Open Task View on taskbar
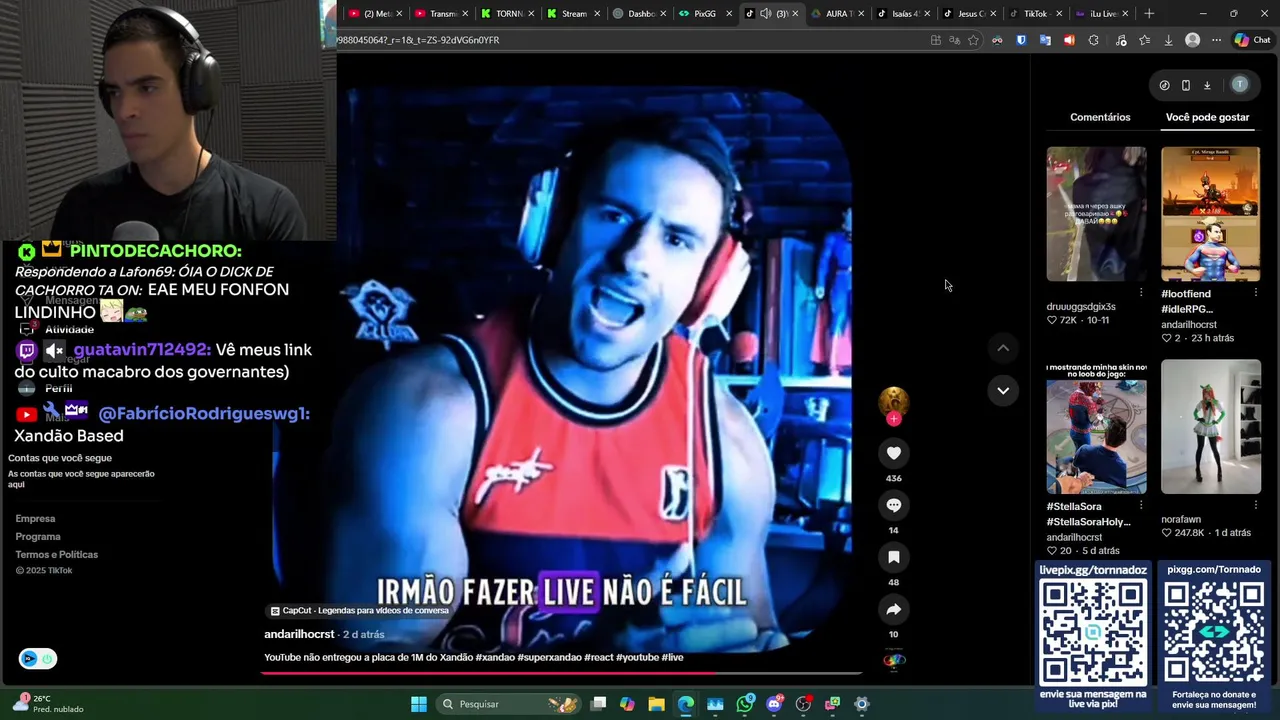 coord(598,704)
